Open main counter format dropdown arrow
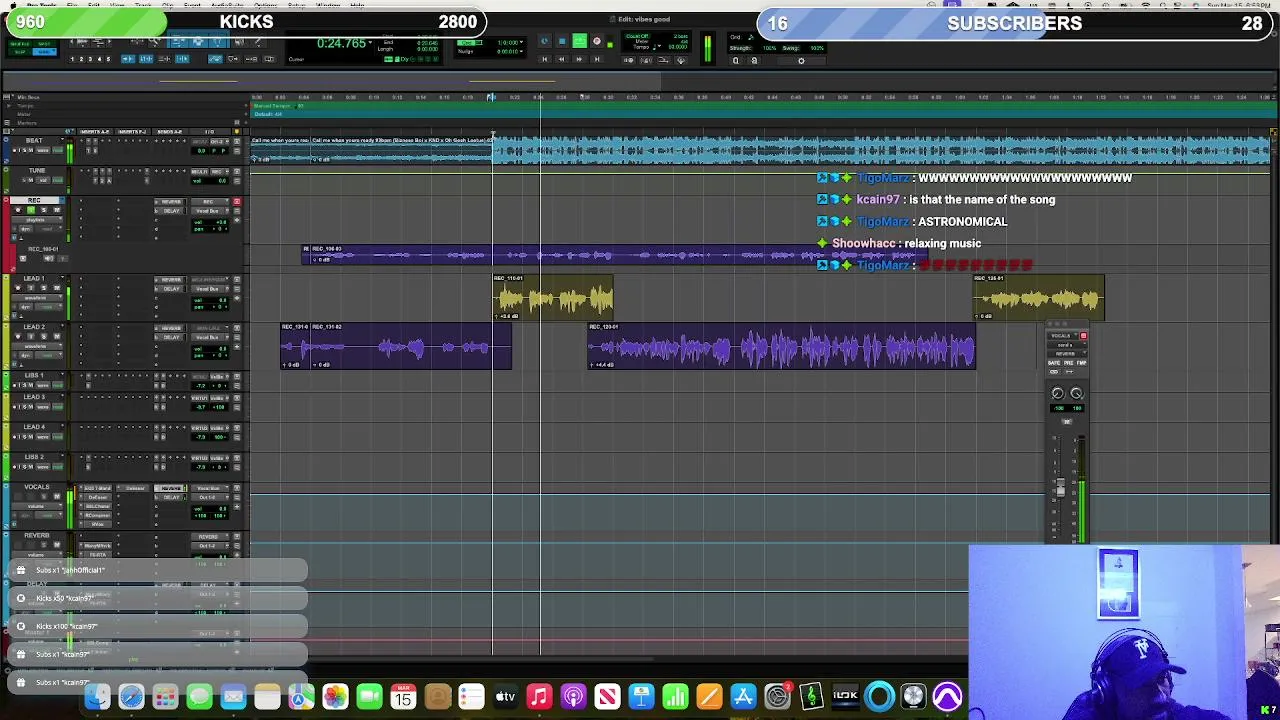 click(370, 41)
